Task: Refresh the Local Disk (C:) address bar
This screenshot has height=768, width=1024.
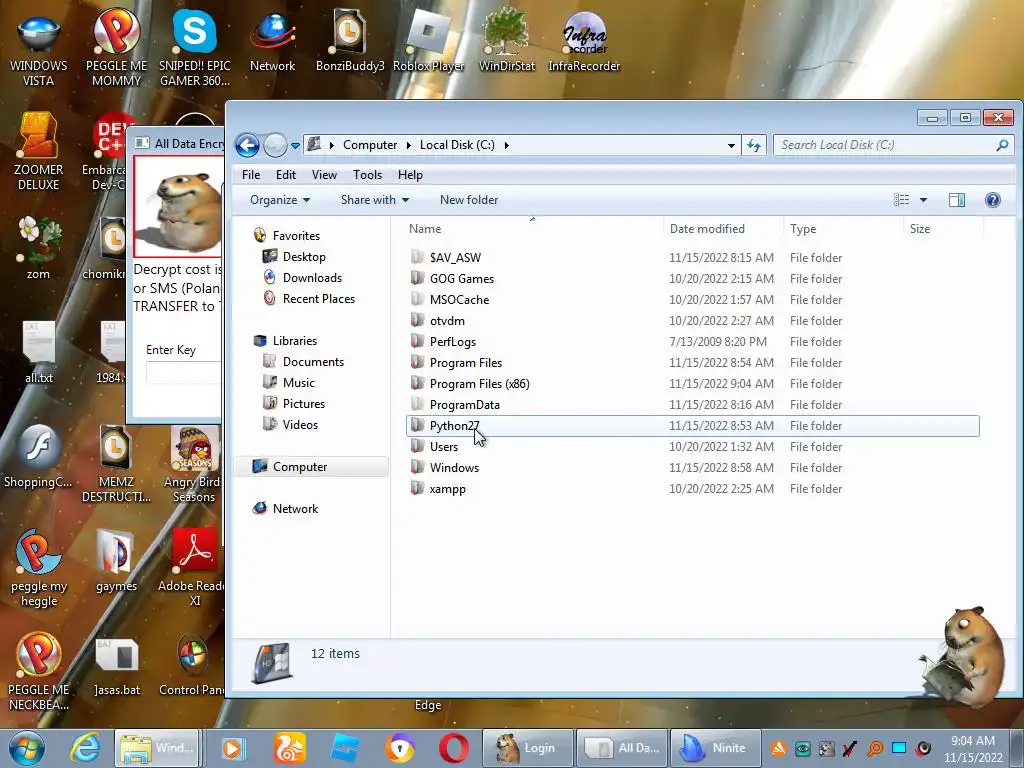Action: [754, 145]
